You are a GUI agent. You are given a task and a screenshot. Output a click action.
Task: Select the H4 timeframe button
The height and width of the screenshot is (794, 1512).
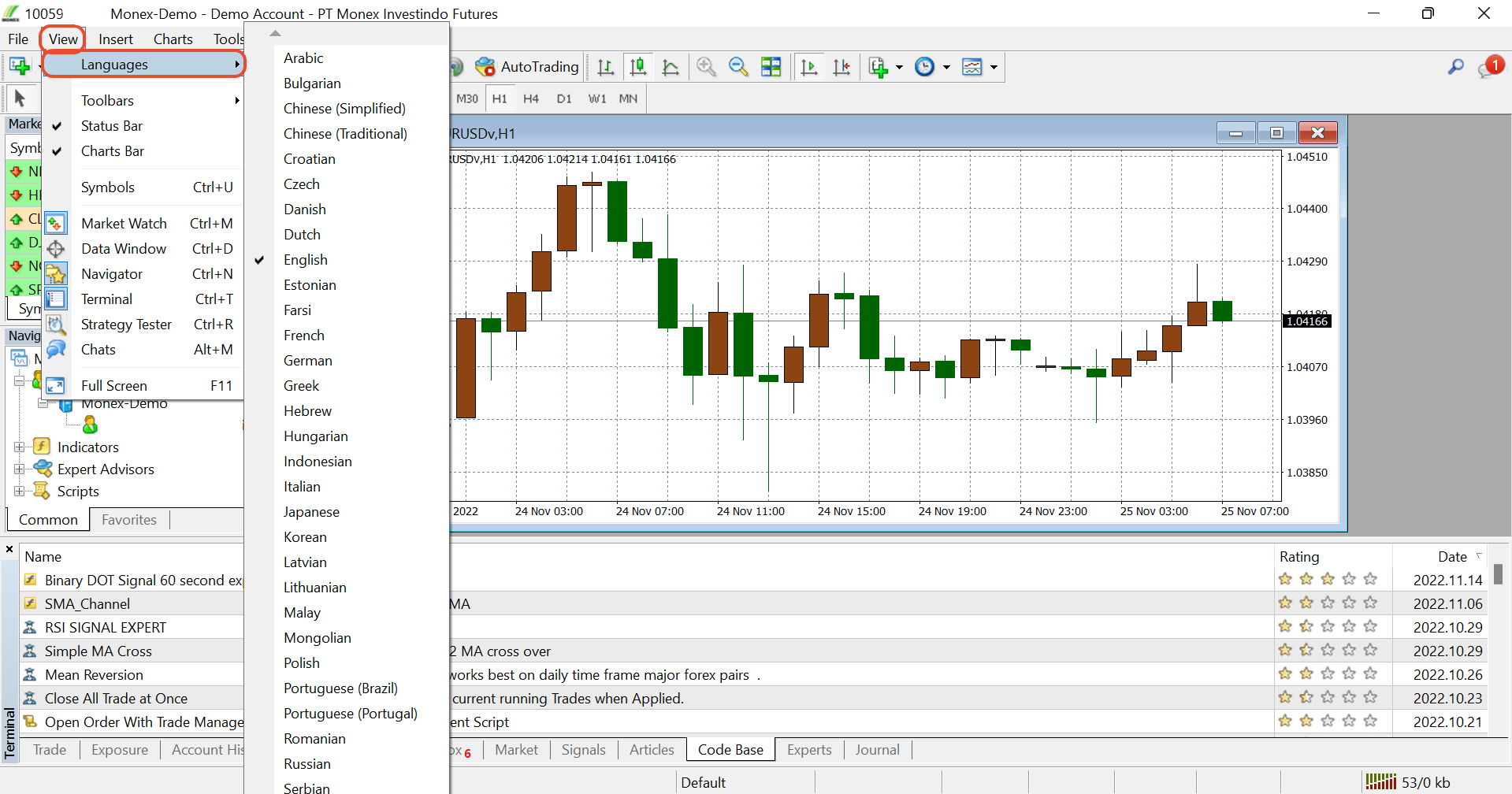pos(531,98)
